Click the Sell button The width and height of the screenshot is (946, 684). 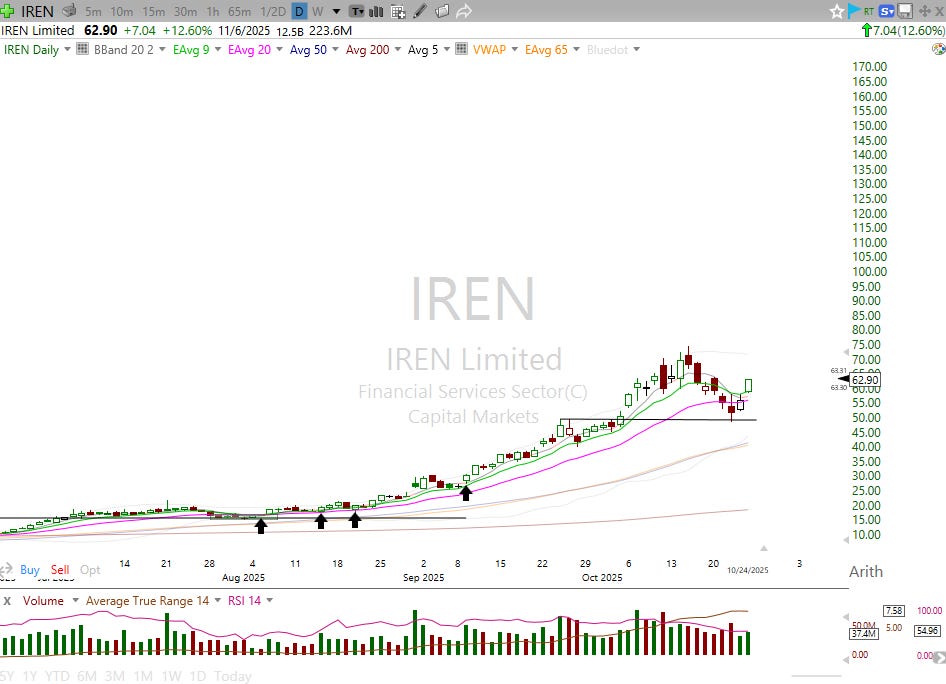coord(60,569)
